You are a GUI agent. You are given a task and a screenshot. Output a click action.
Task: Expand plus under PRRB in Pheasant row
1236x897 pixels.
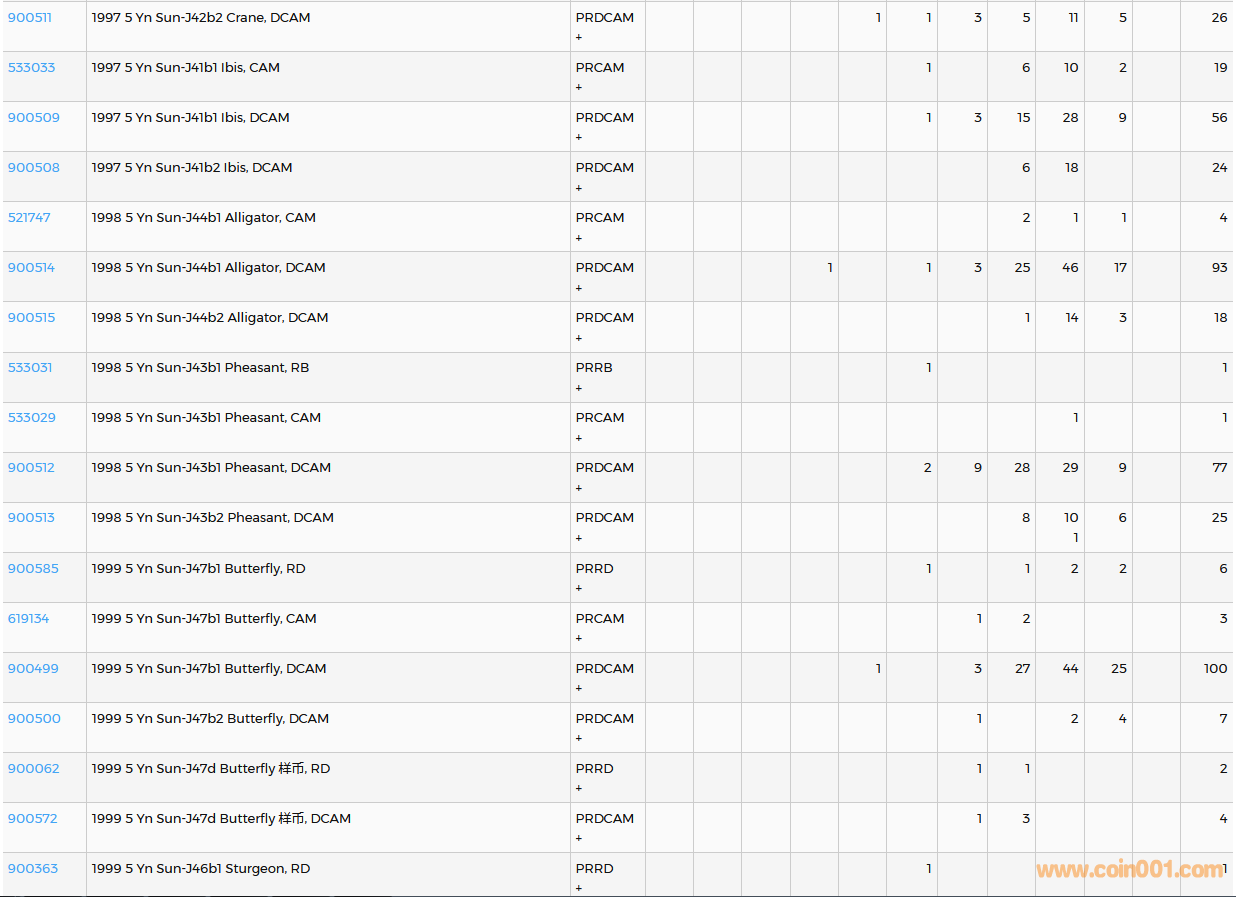pos(579,388)
